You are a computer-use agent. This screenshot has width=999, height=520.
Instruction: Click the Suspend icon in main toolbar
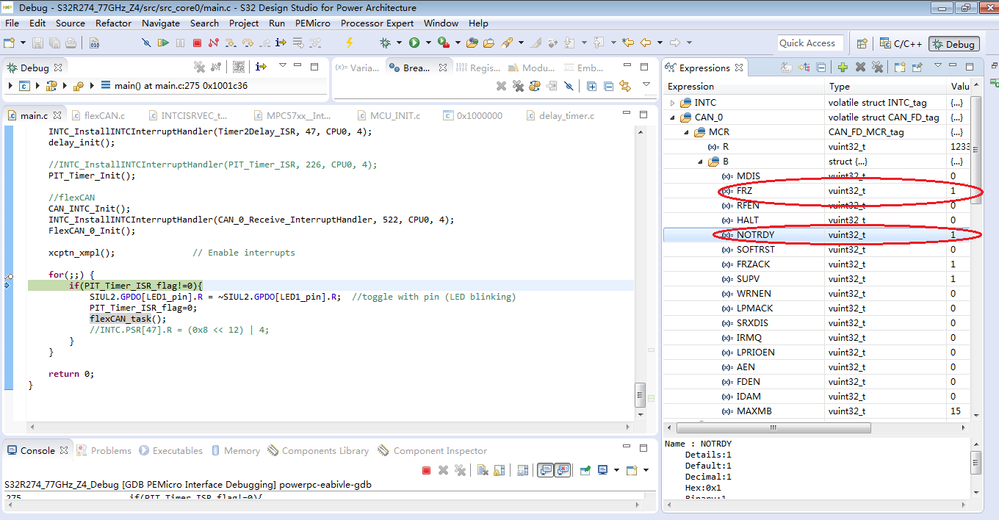point(181,43)
